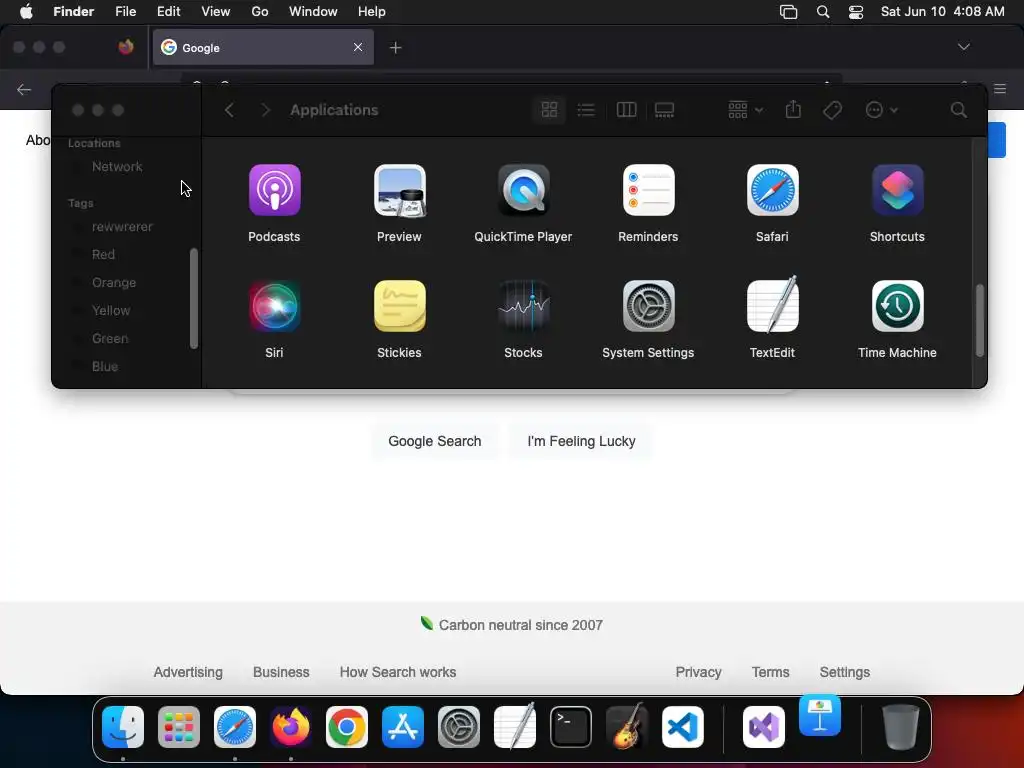This screenshot has height=768, width=1024.
Task: Close the Google tab in Firefox
Action: [358, 47]
